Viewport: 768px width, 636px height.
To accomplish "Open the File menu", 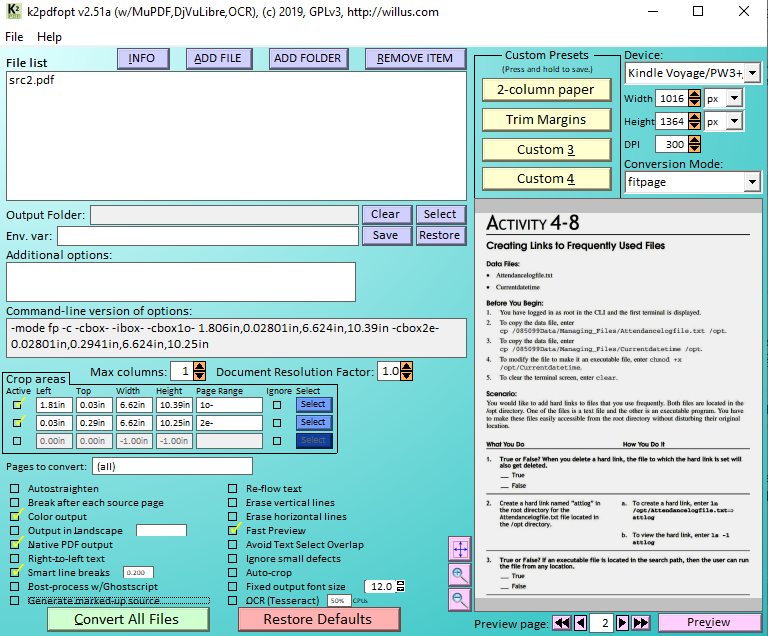I will [x=14, y=37].
